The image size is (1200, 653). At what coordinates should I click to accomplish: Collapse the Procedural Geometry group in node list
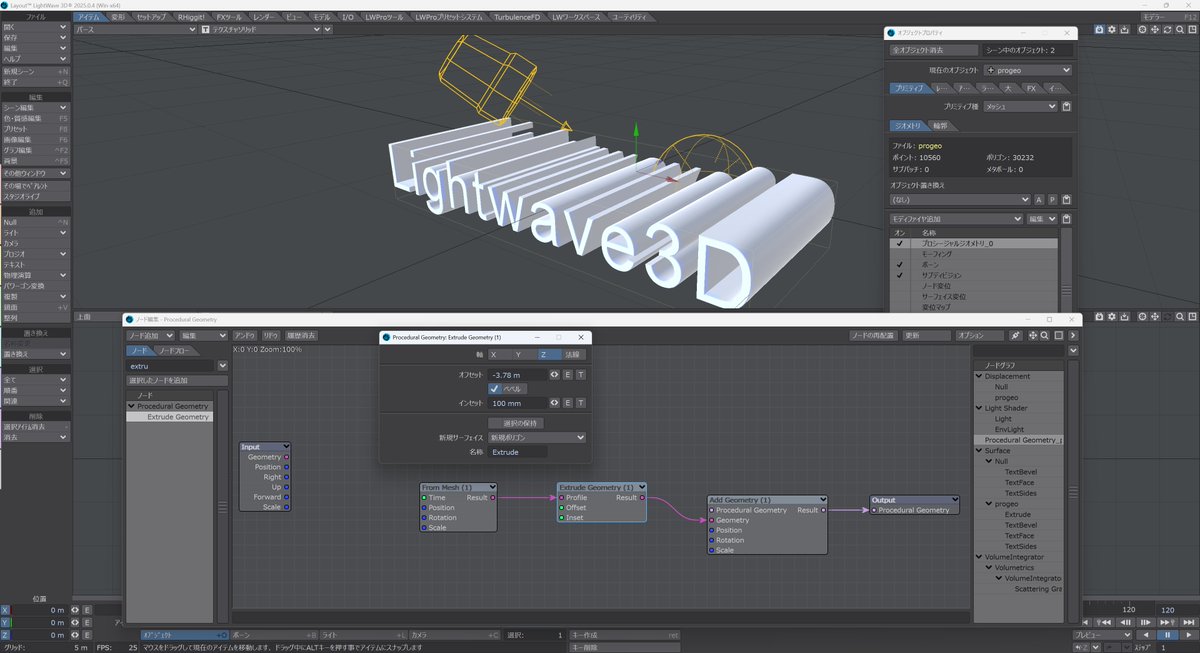click(x=131, y=406)
